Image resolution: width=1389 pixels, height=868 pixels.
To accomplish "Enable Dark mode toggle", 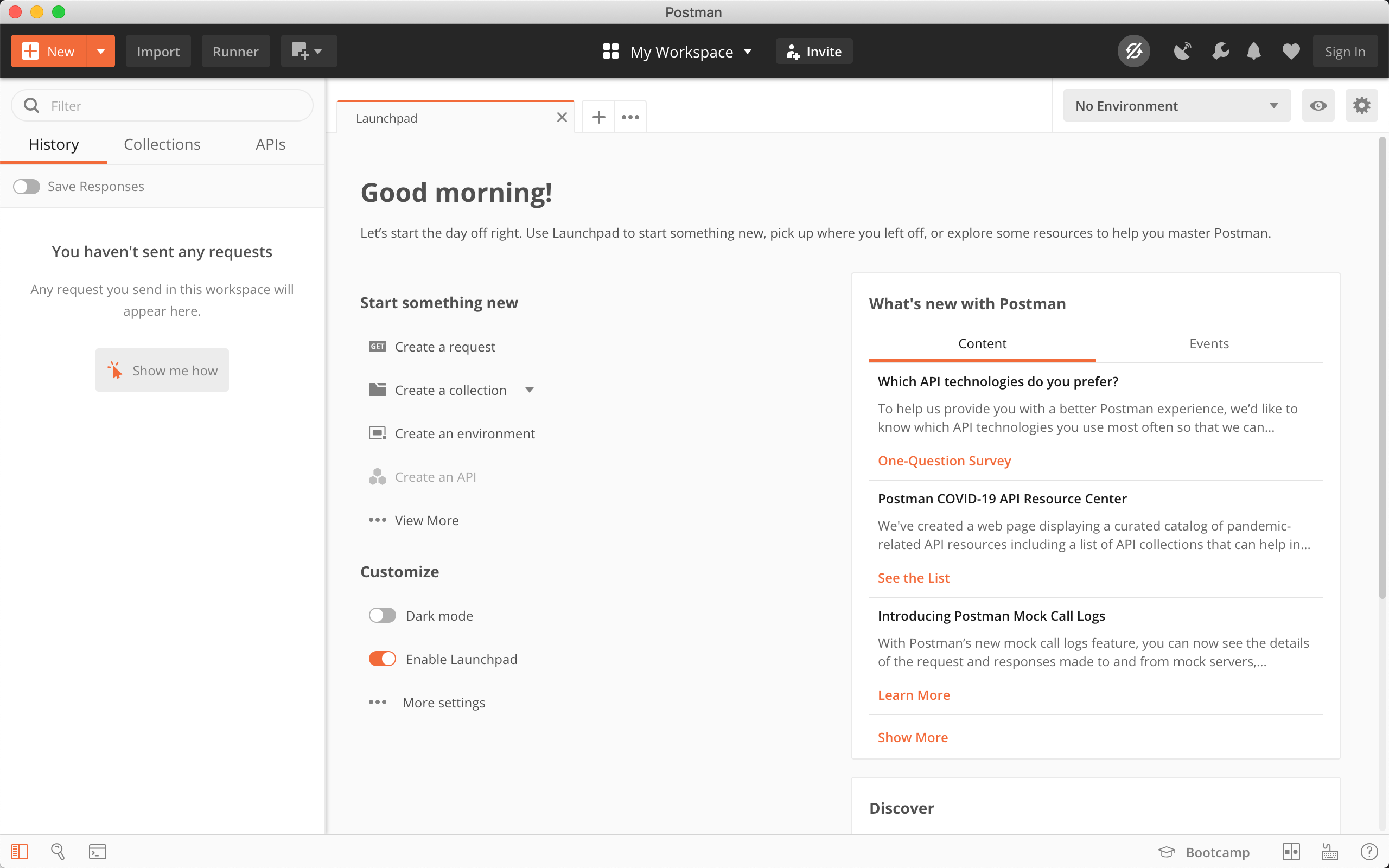I will (x=383, y=615).
